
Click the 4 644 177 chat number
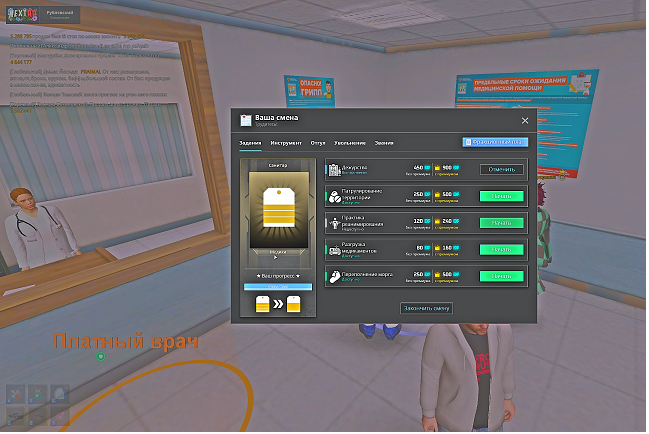point(21,62)
